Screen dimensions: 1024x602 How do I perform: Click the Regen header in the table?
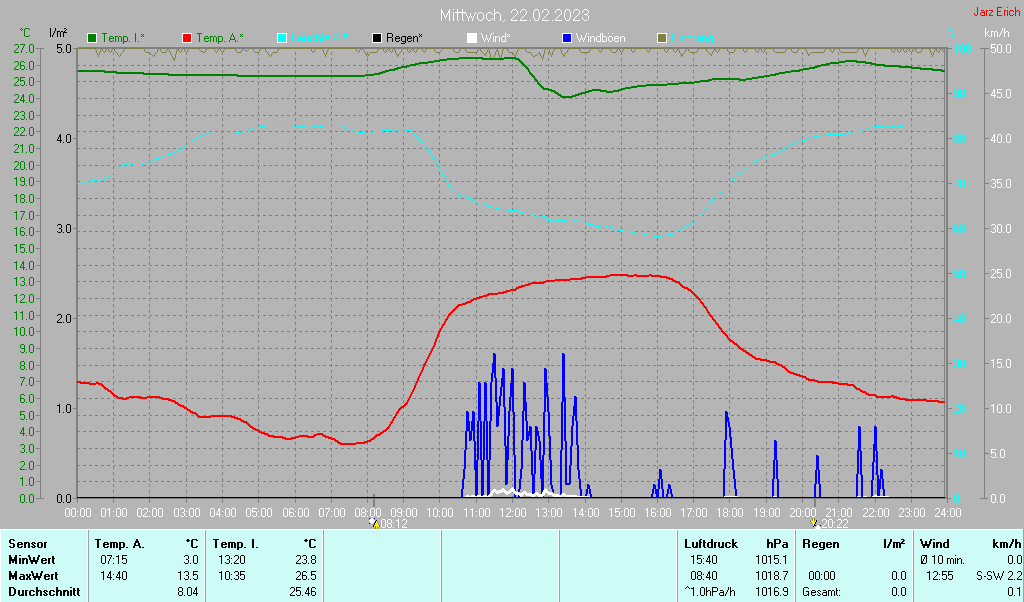coord(821,544)
